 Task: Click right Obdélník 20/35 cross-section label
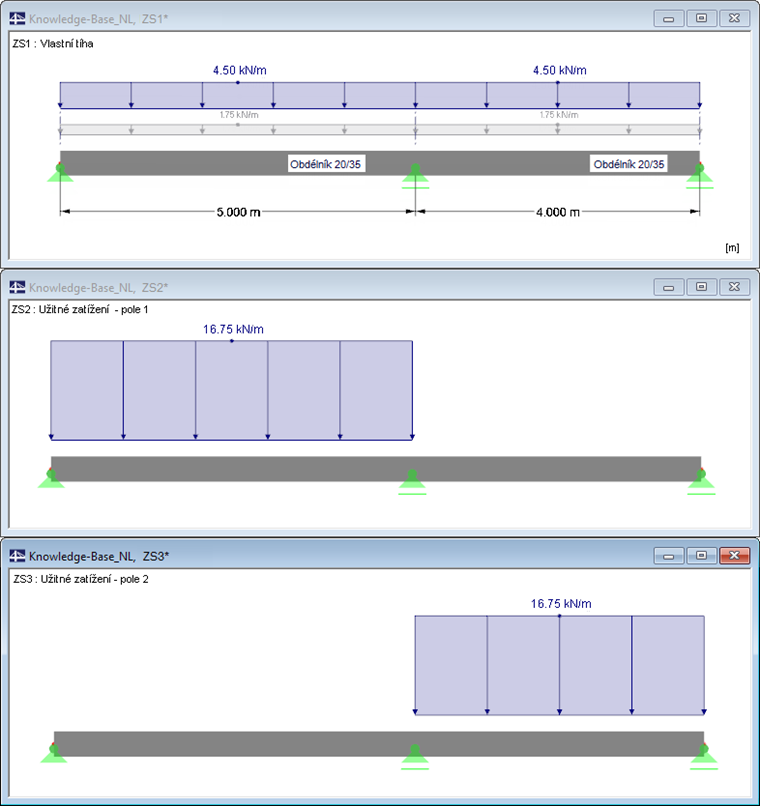[629, 164]
